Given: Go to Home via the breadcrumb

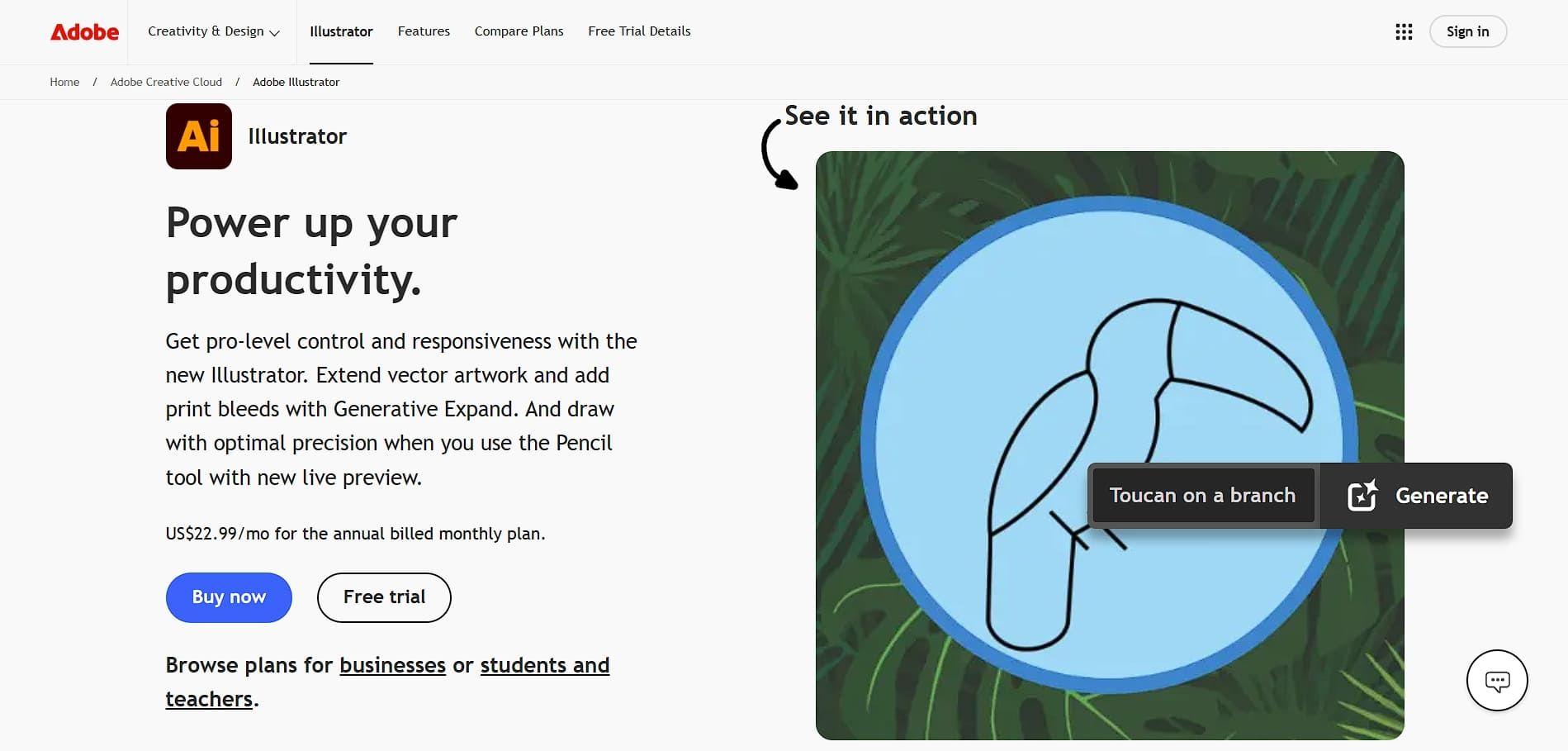Looking at the screenshot, I should click(x=64, y=82).
